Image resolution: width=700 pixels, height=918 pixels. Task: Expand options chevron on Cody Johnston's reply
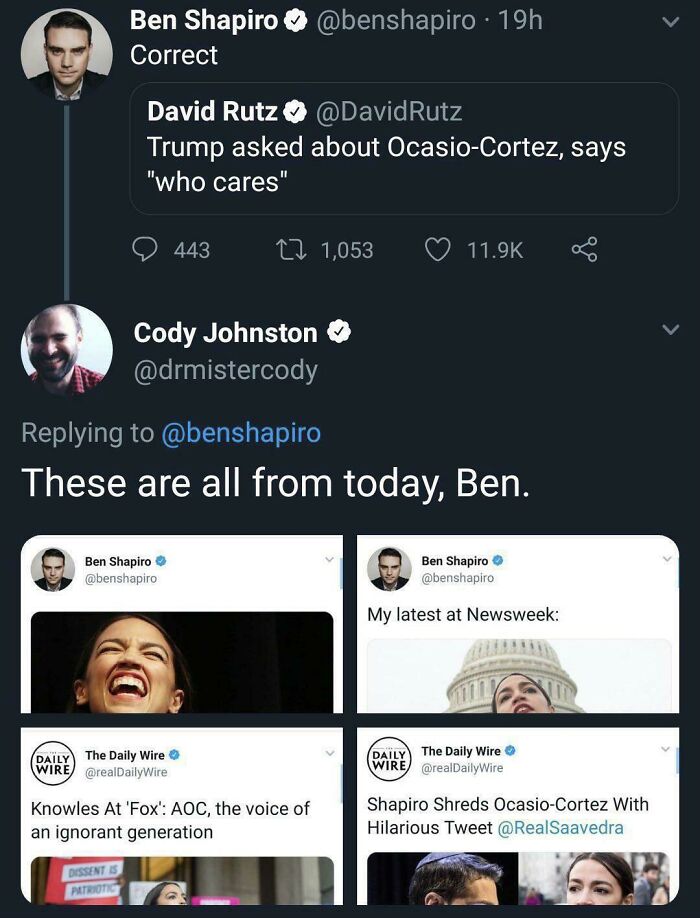click(x=670, y=329)
